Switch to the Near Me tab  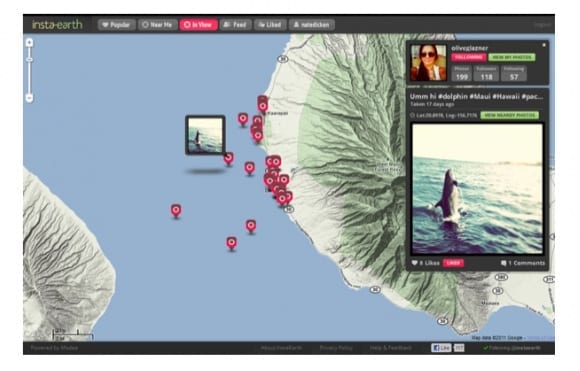tap(158, 25)
